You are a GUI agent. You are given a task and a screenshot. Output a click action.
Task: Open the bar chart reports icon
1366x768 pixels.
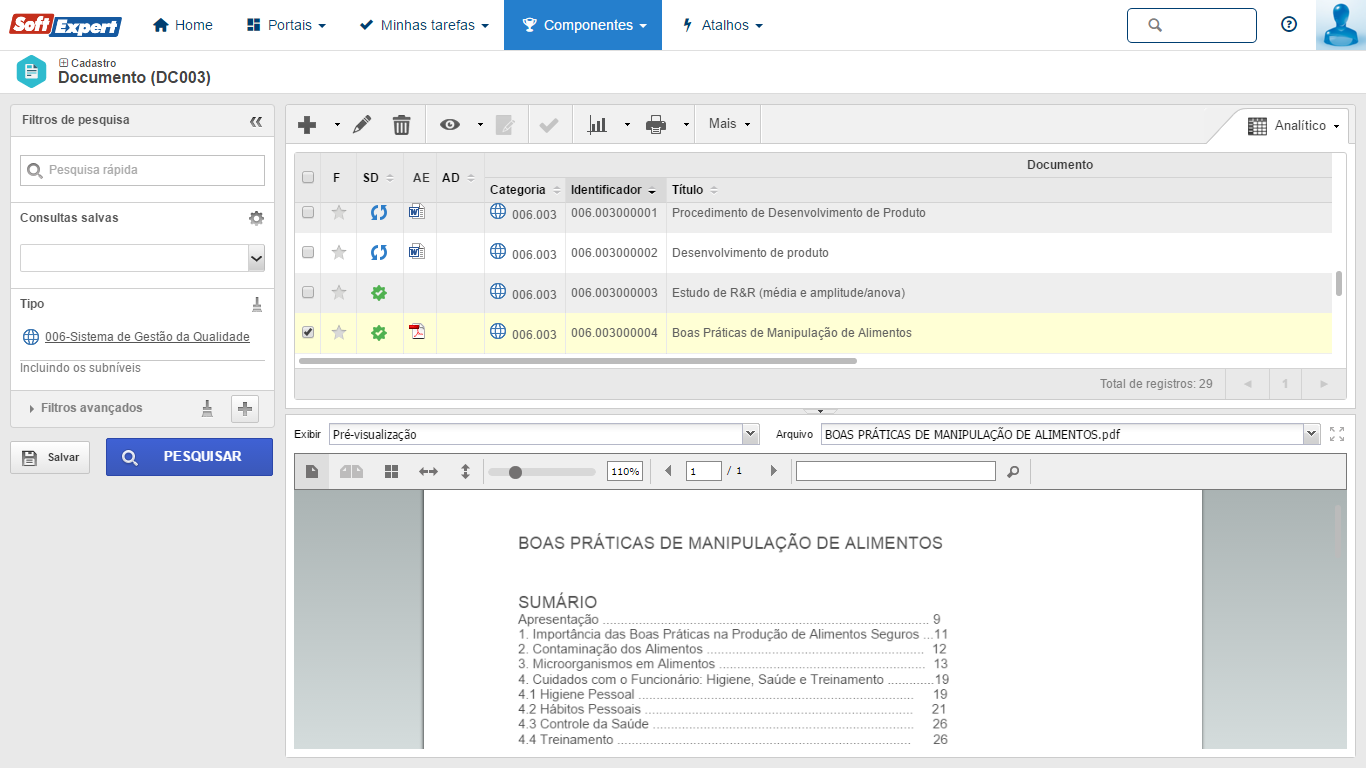(x=598, y=125)
